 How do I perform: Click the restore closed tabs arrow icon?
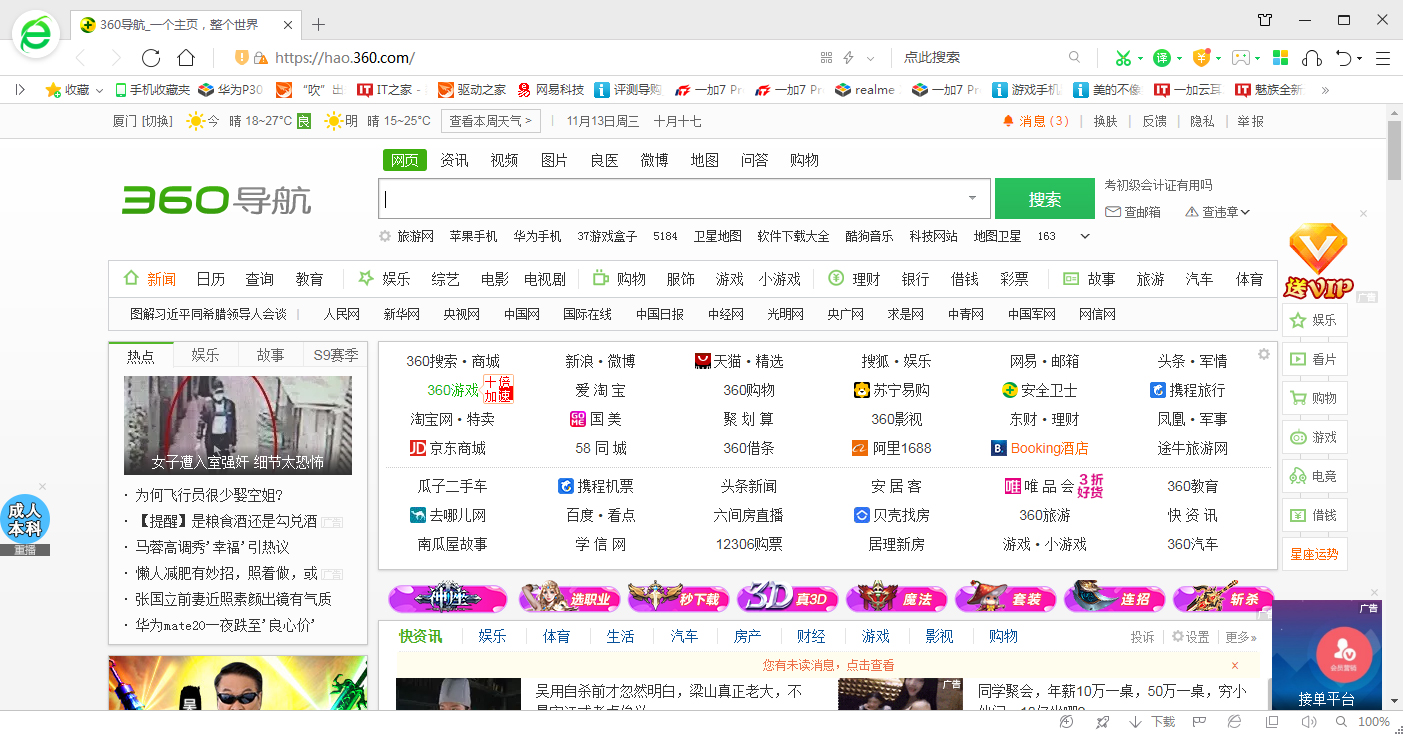pos(1345,57)
